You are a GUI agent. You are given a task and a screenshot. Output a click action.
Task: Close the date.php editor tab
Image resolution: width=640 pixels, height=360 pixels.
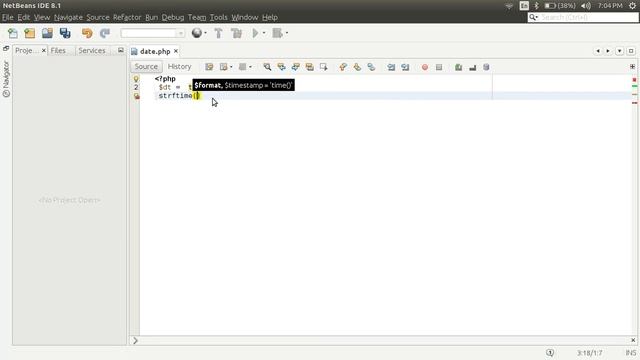(176, 51)
